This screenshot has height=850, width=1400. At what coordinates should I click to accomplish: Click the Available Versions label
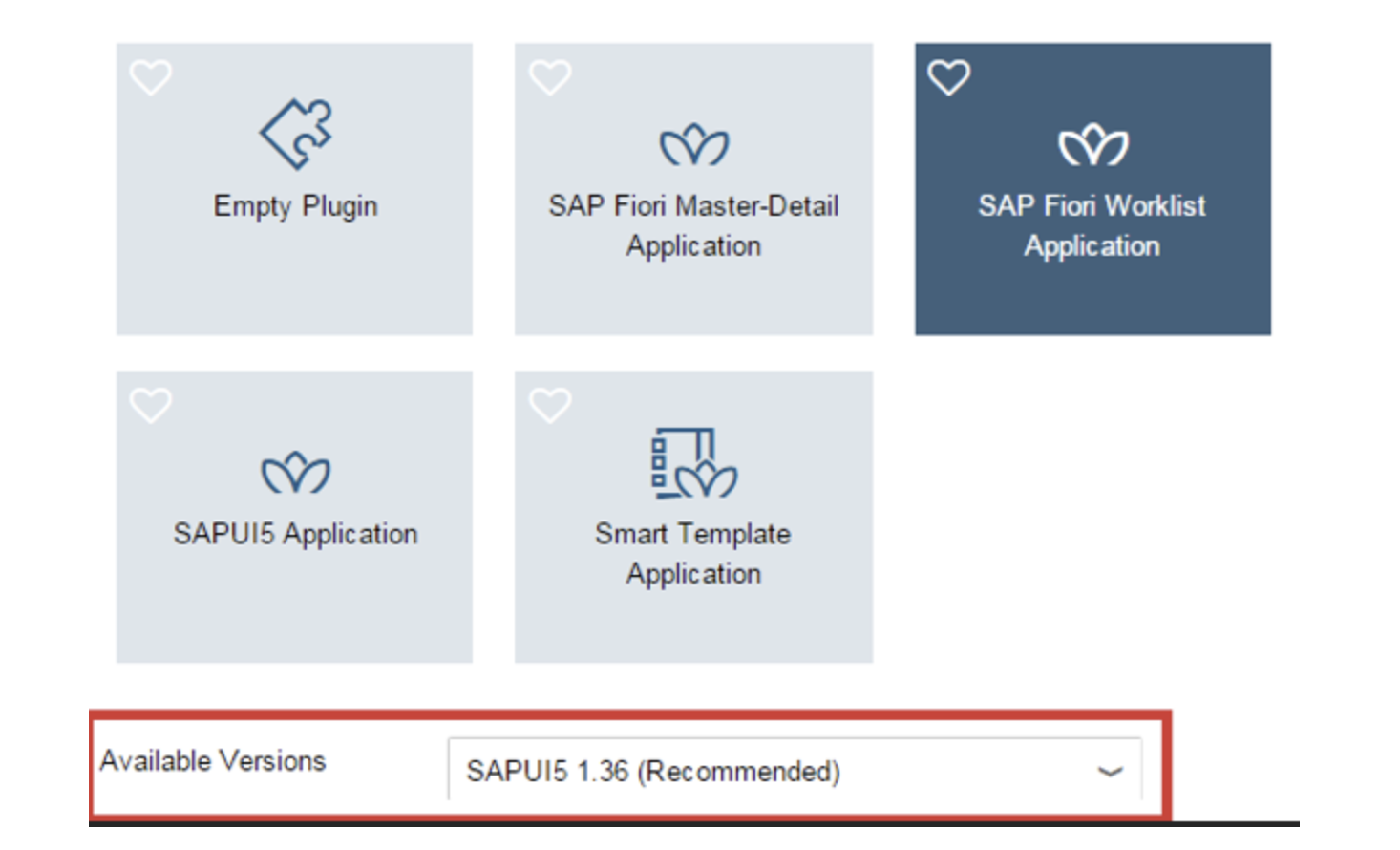(213, 761)
